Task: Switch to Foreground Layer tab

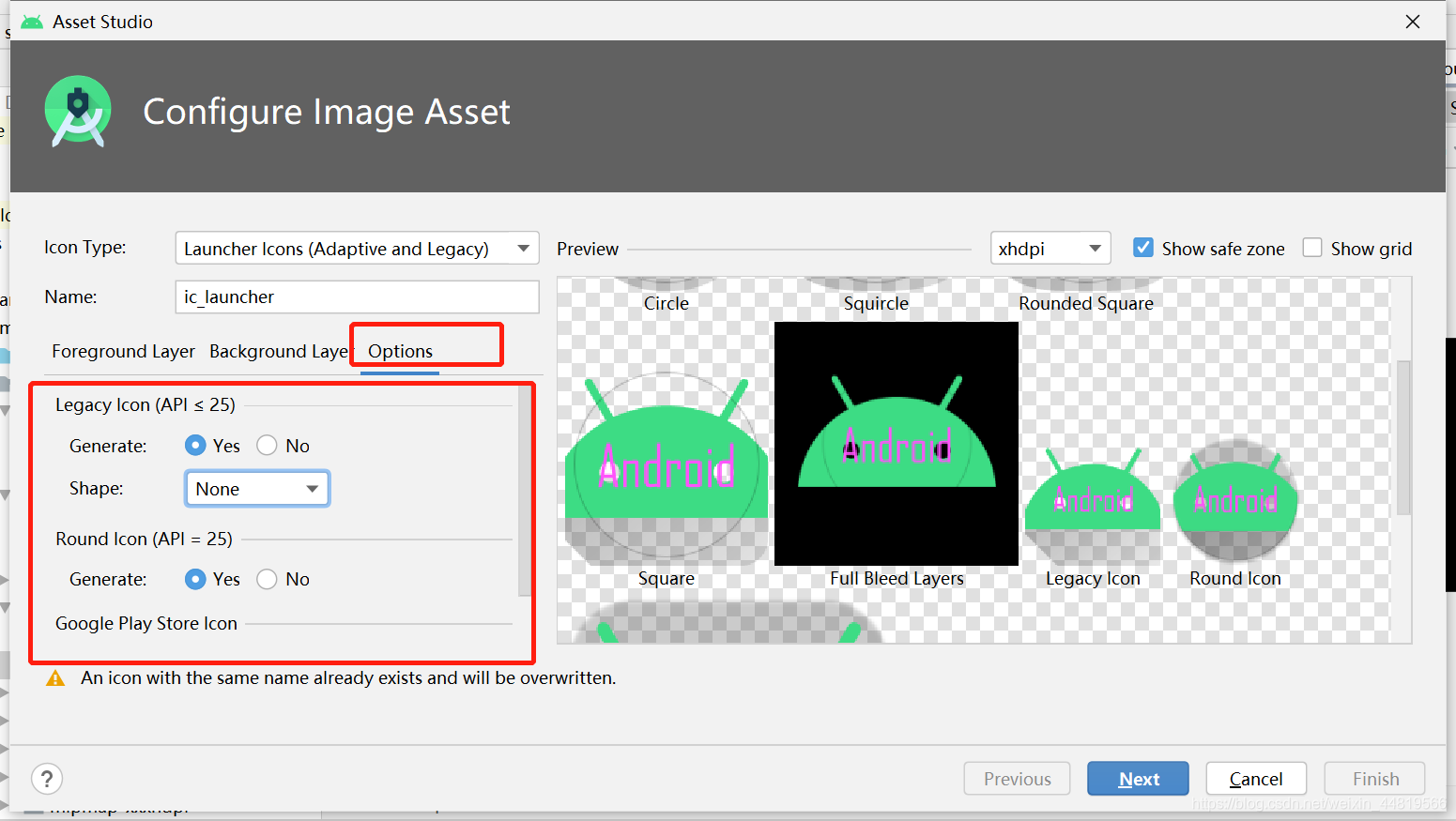Action: pos(123,351)
